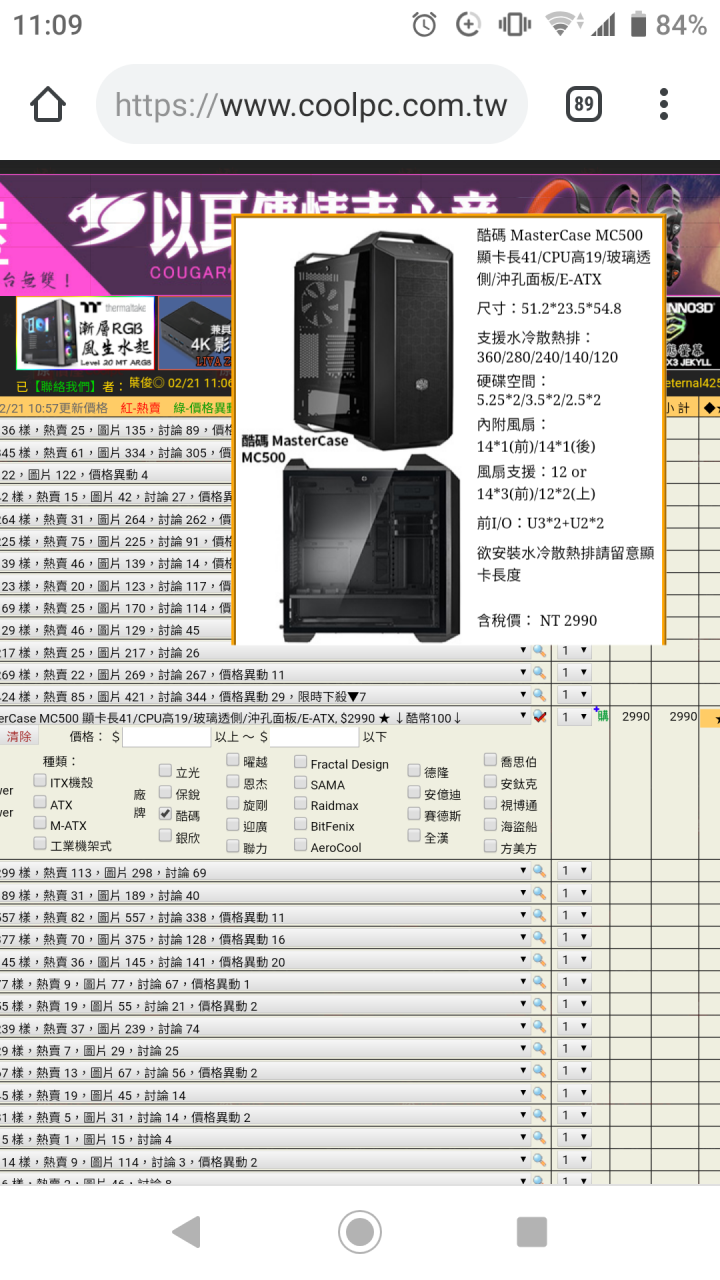This screenshot has height=1280, width=720.
Task: Expand the product dropdown on the 217樣 熱賣25 row
Action: [x=263, y=651]
